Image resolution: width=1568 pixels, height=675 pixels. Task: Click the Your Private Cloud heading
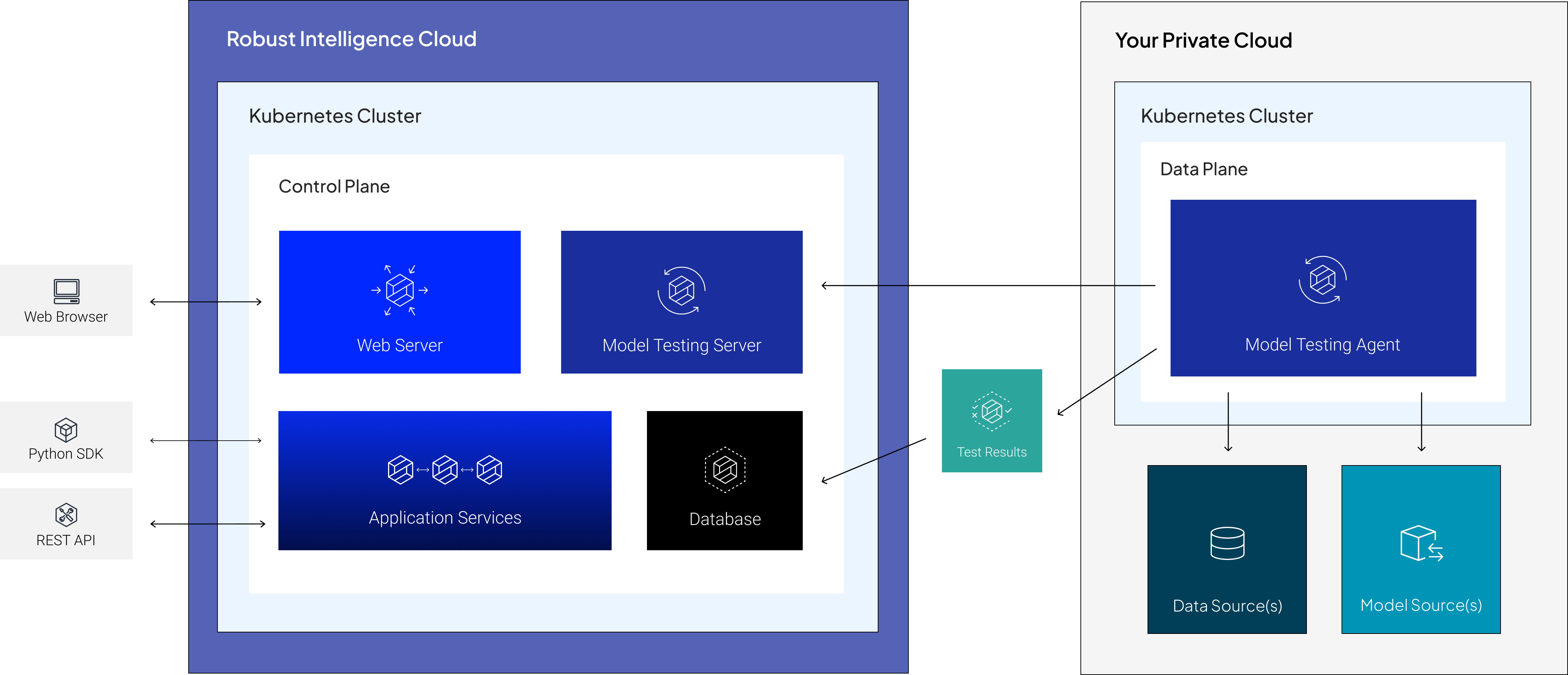pos(1203,40)
